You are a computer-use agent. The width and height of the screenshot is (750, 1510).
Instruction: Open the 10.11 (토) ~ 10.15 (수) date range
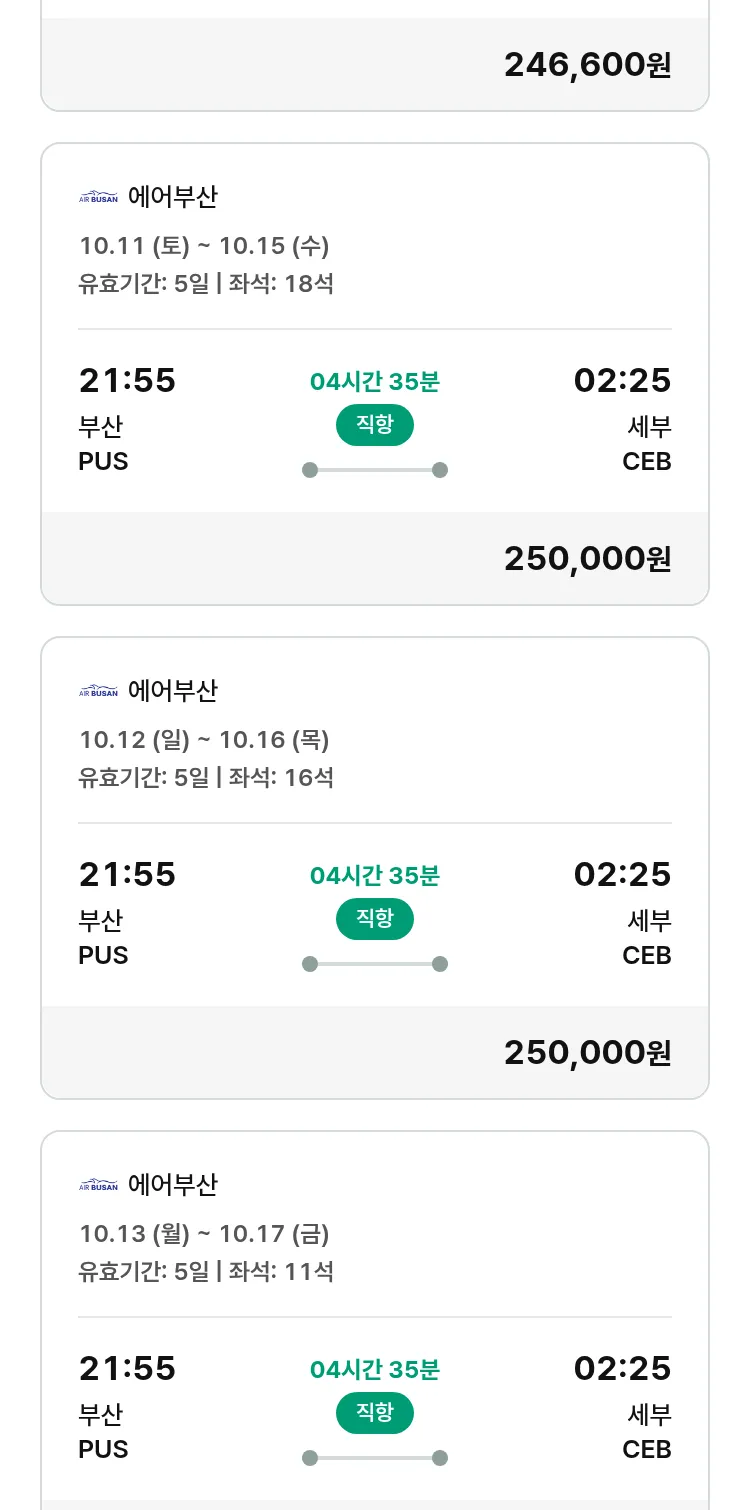pos(204,246)
